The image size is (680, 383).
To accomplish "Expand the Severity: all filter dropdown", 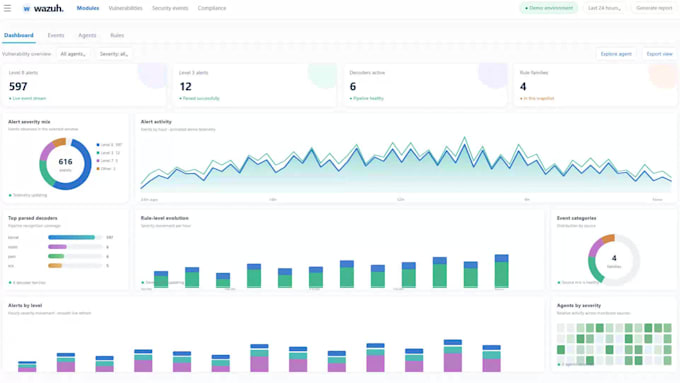I will coord(114,54).
